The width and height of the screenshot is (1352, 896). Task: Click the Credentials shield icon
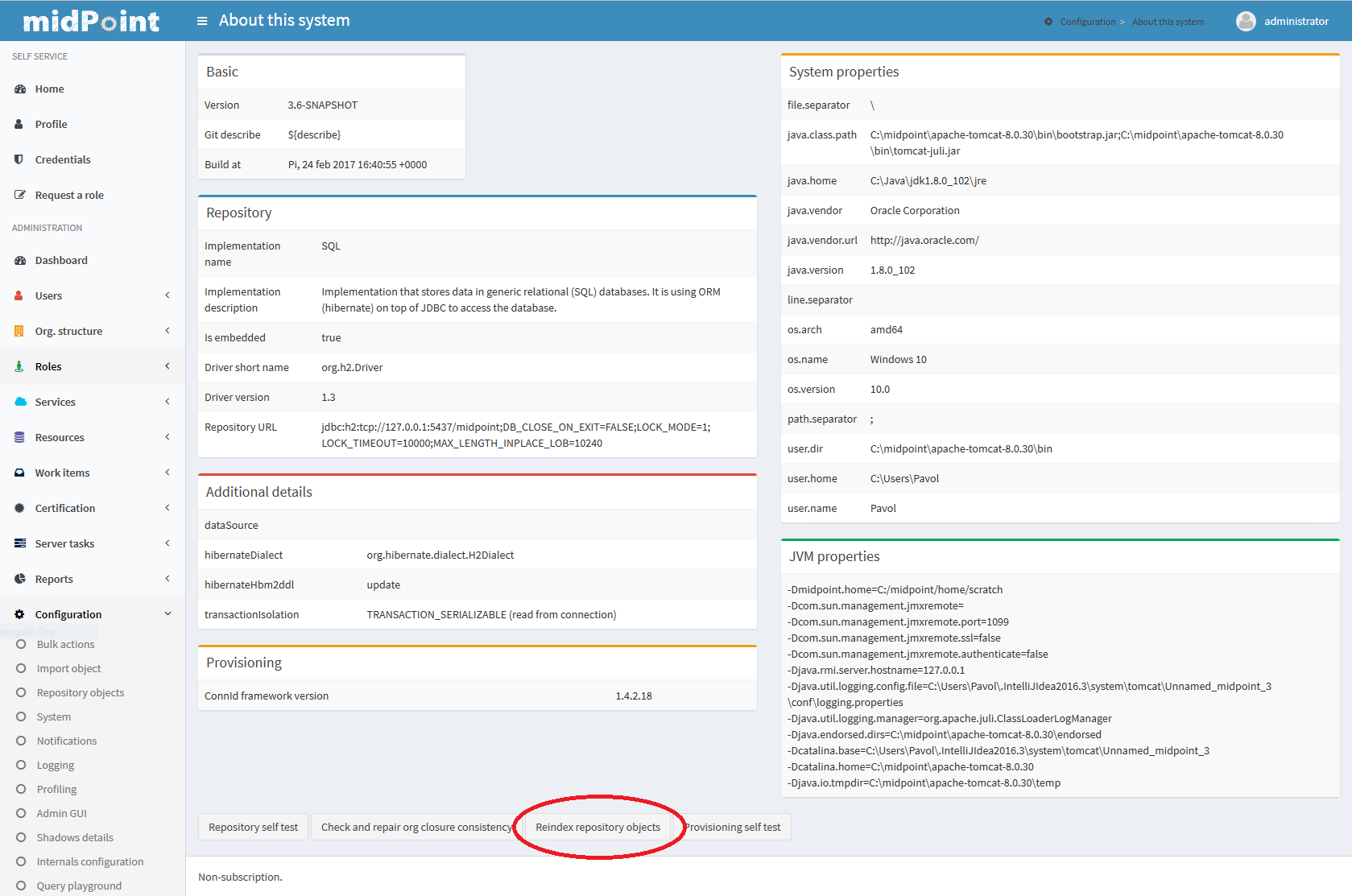coord(19,159)
